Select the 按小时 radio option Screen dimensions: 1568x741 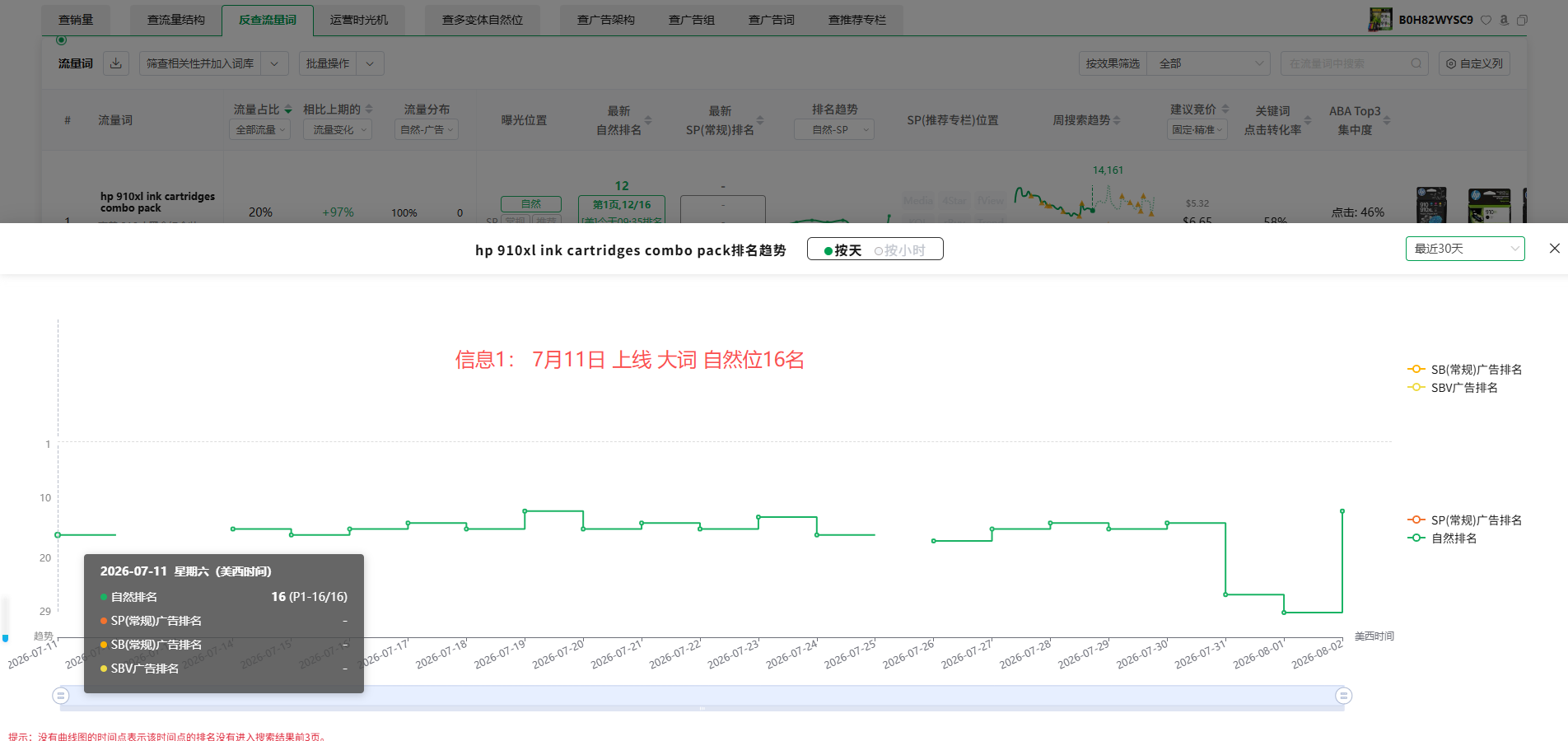[900, 250]
